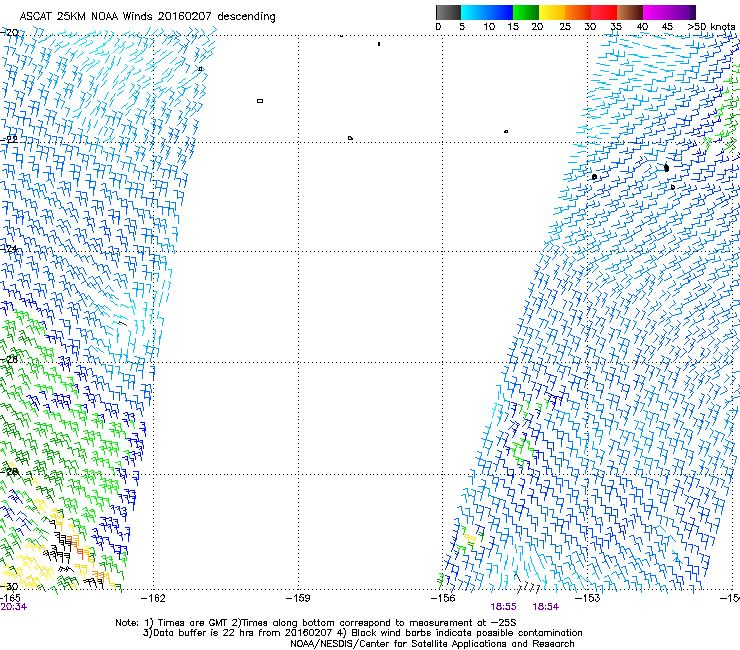This screenshot has height=650, width=740.
Task: Click the square island outline near -21 latitude
Action: coord(260,101)
